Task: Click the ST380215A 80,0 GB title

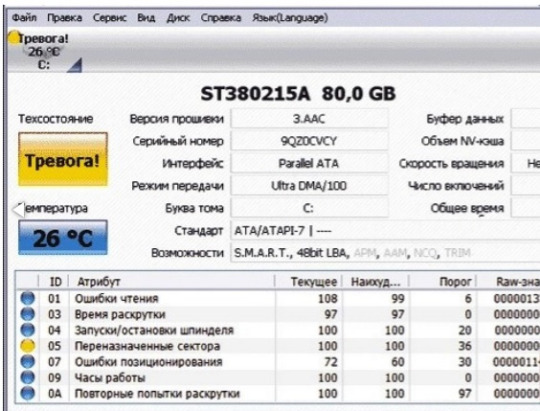Action: [x=298, y=93]
